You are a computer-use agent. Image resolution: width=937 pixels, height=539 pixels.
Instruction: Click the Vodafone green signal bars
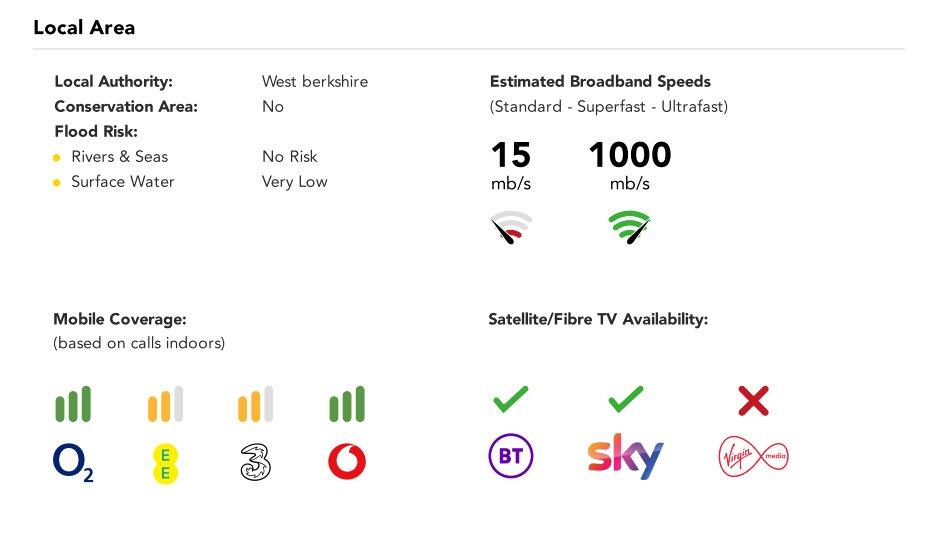(x=347, y=404)
